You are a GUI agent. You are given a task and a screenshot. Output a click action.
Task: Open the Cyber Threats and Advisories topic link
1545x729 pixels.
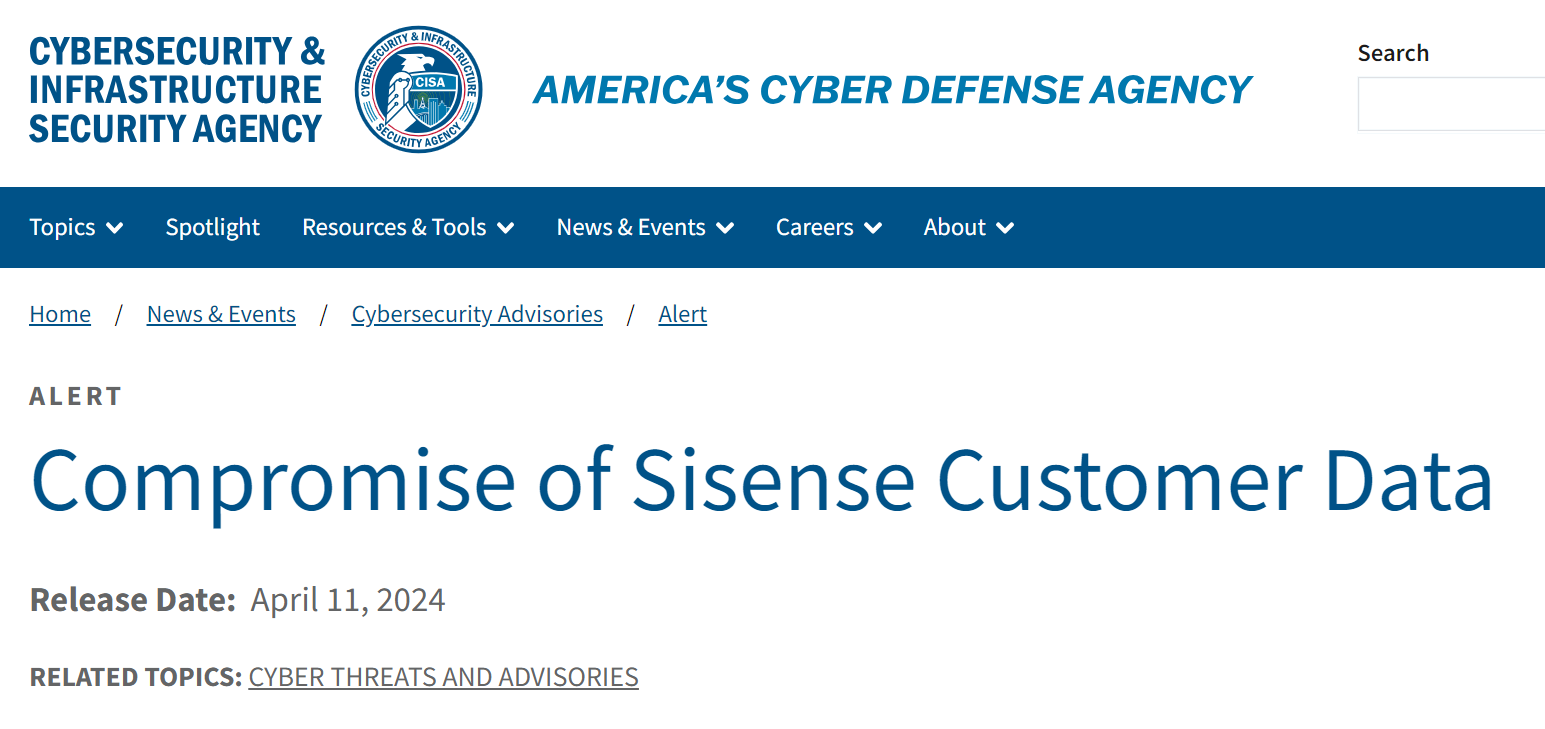[443, 677]
